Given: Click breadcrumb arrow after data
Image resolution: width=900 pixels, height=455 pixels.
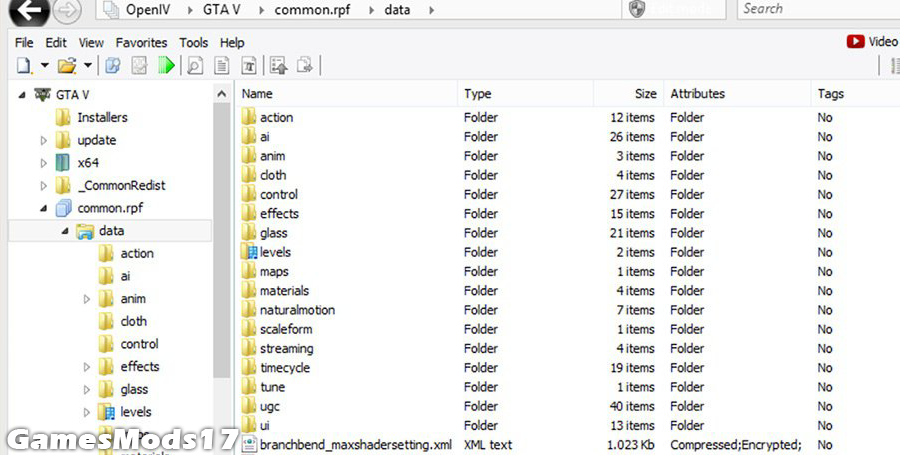Looking at the screenshot, I should coord(431,10).
